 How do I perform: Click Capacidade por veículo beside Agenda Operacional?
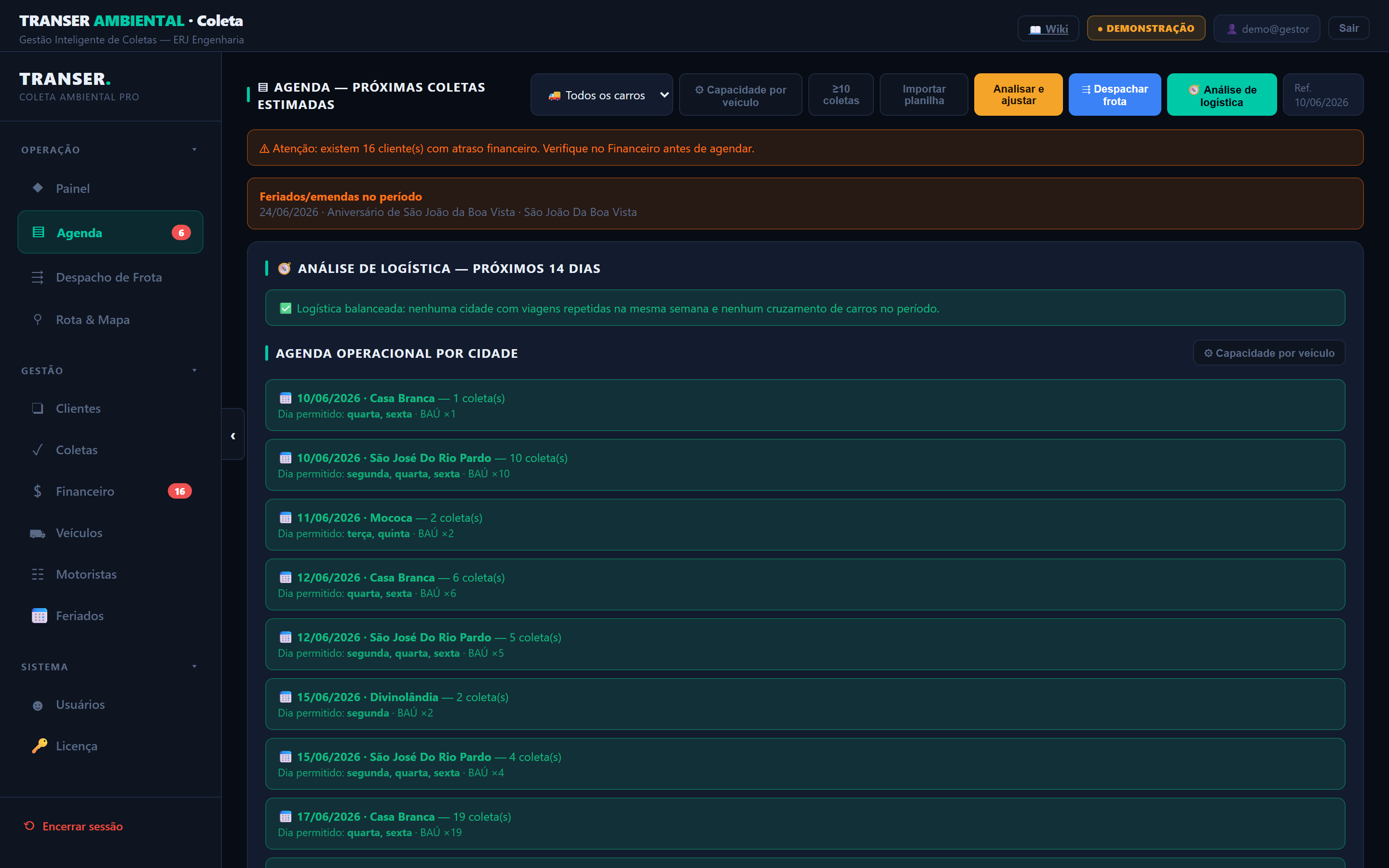[x=1269, y=353]
